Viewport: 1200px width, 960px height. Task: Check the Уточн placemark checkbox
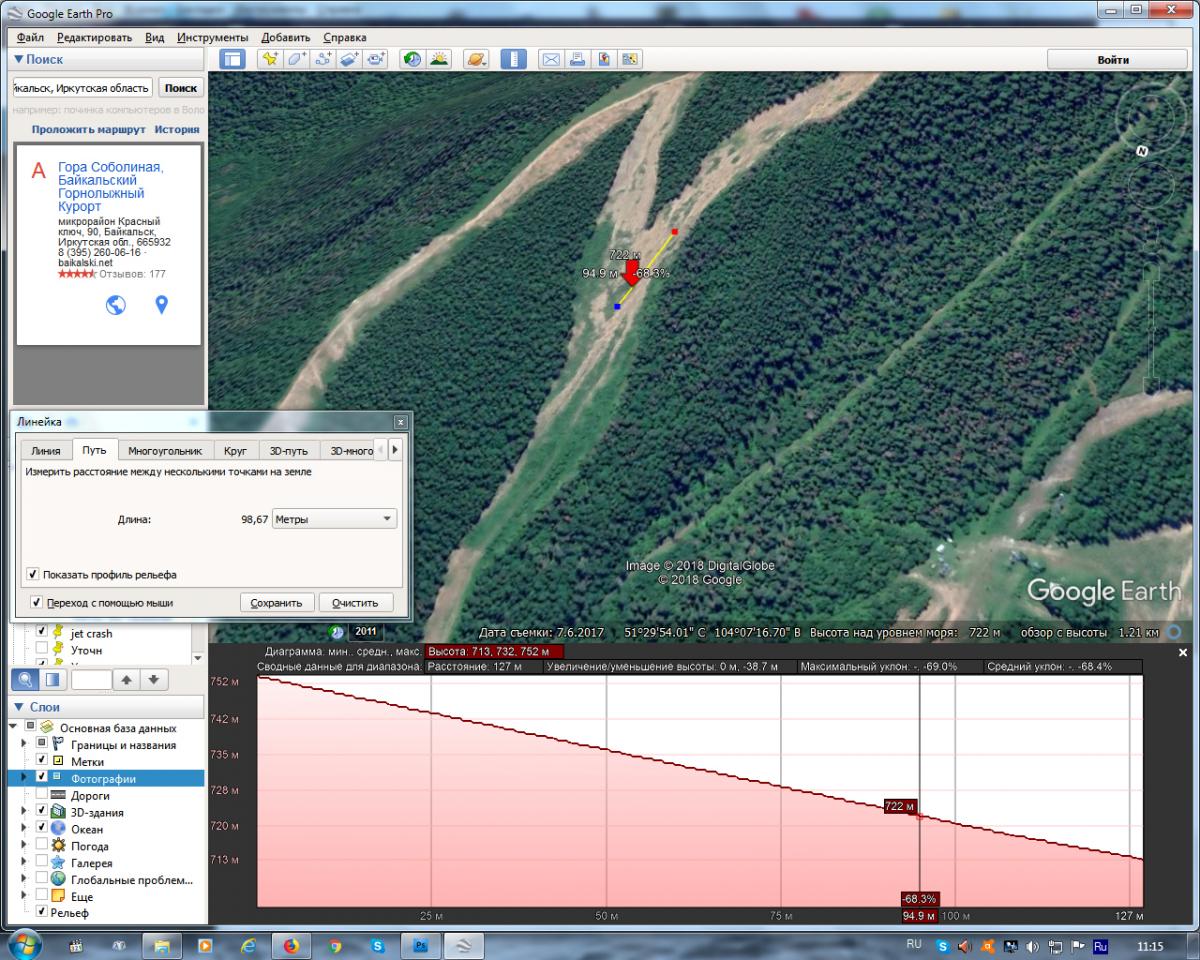point(42,649)
